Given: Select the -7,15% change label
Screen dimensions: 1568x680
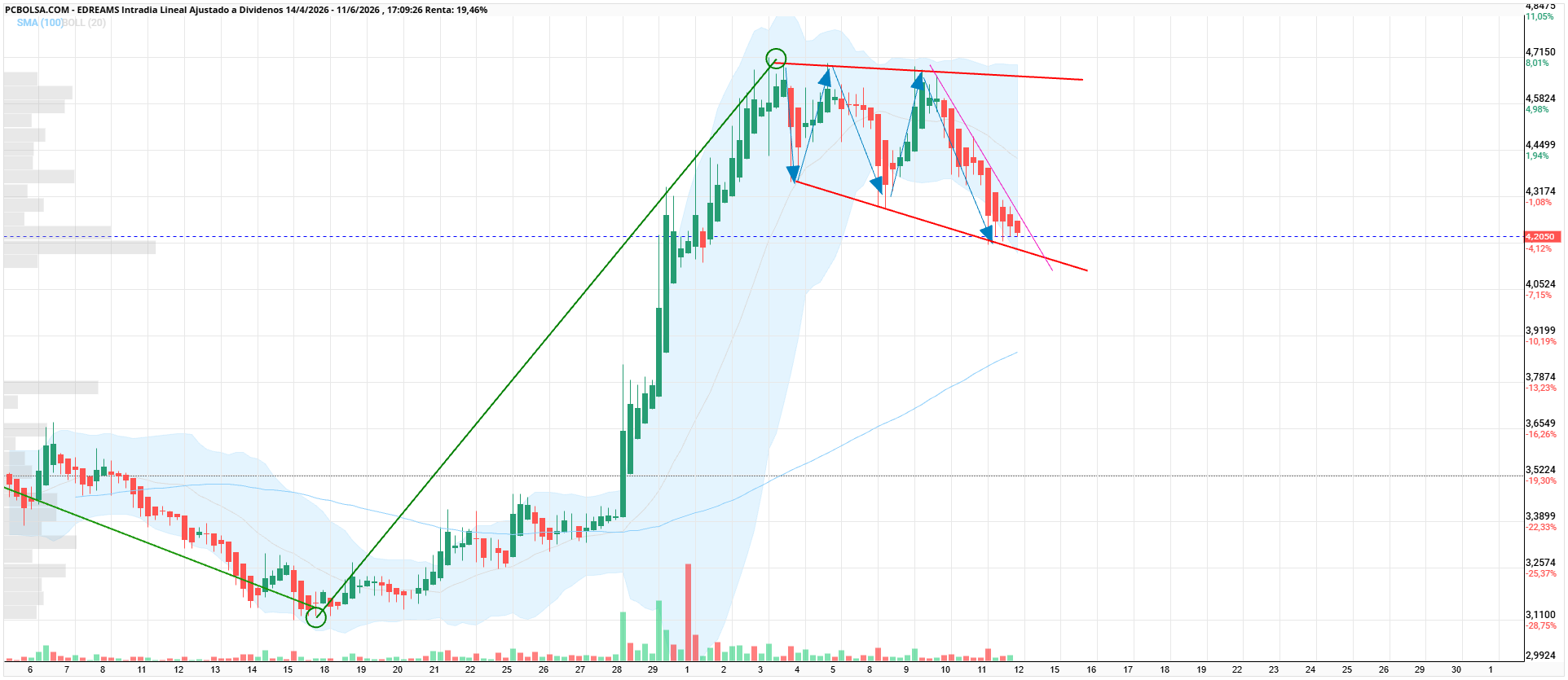Looking at the screenshot, I should (1539, 295).
